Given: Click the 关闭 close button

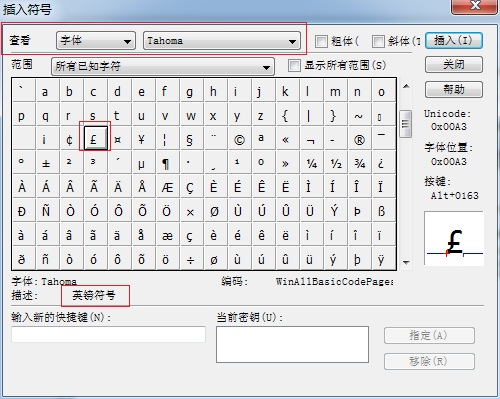Looking at the screenshot, I should pyautogui.click(x=454, y=64).
